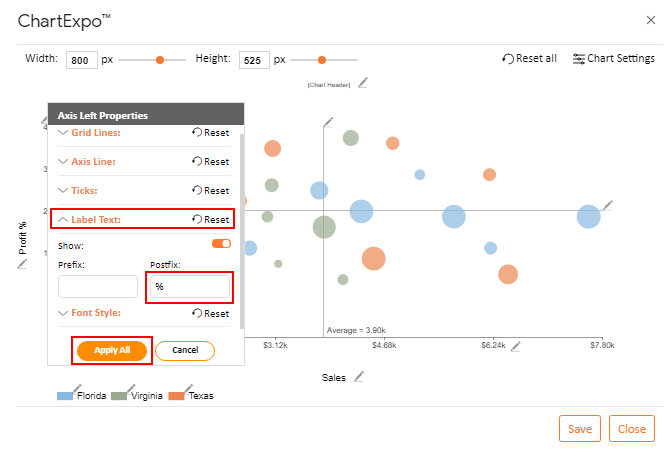The height and width of the screenshot is (460, 671).
Task: Click the pencil icon next to $6.24k label
Action: pos(516,346)
